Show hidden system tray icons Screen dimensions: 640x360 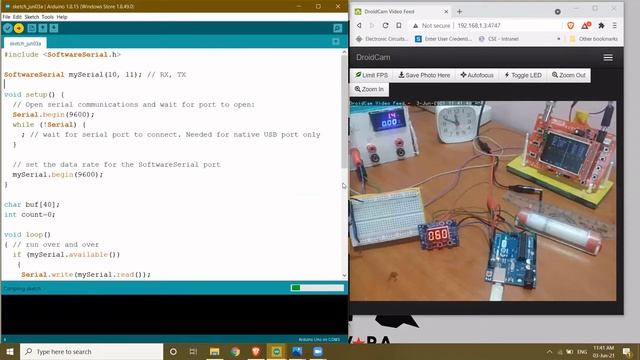coord(549,351)
